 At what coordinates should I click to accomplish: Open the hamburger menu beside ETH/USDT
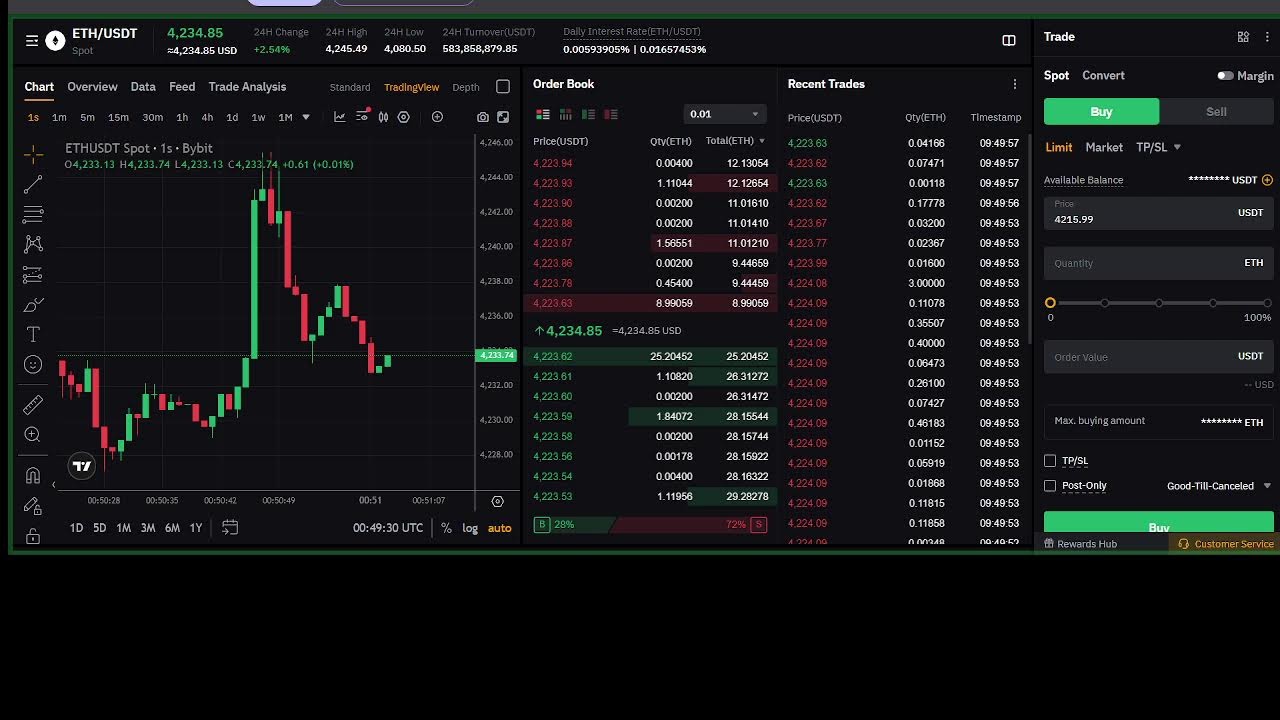pos(32,41)
